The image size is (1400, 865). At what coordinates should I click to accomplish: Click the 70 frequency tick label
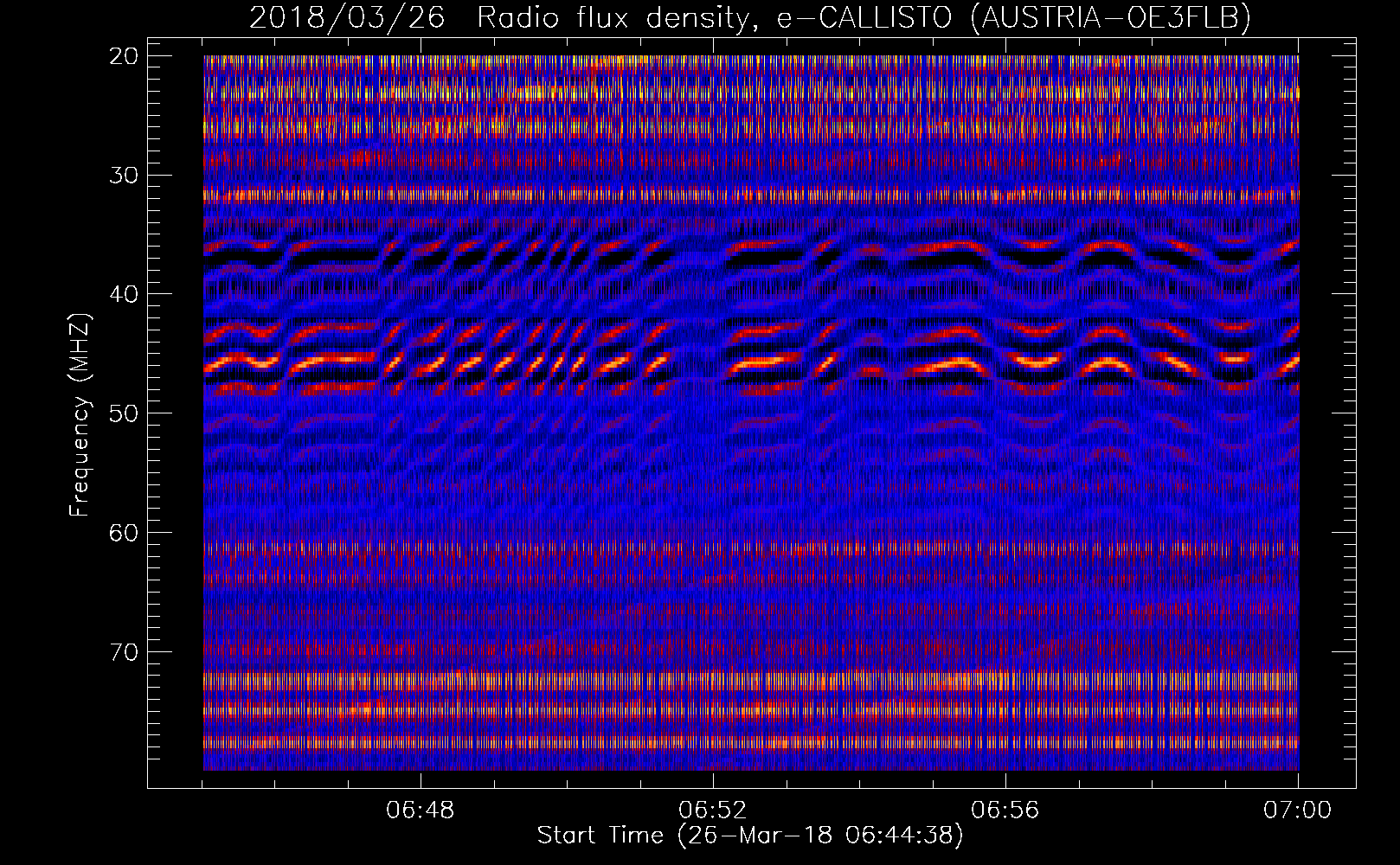125,651
